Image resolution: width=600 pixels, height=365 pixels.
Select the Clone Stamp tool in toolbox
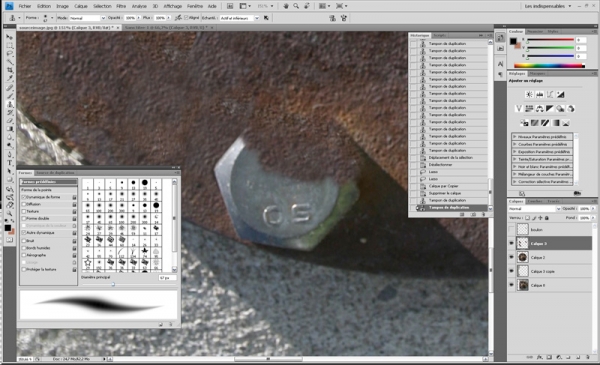click(10, 104)
